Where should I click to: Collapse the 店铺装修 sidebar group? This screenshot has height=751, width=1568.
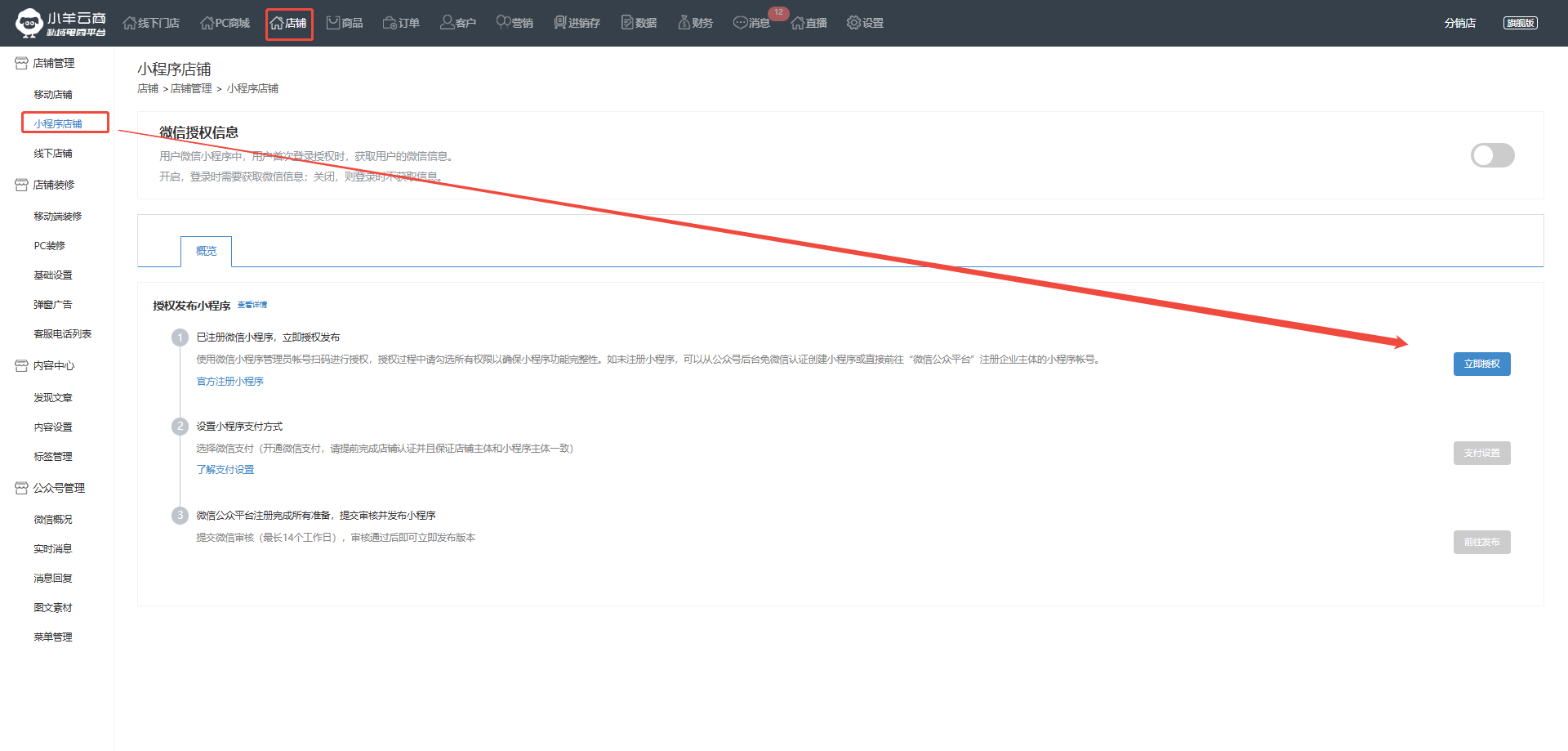click(x=53, y=185)
